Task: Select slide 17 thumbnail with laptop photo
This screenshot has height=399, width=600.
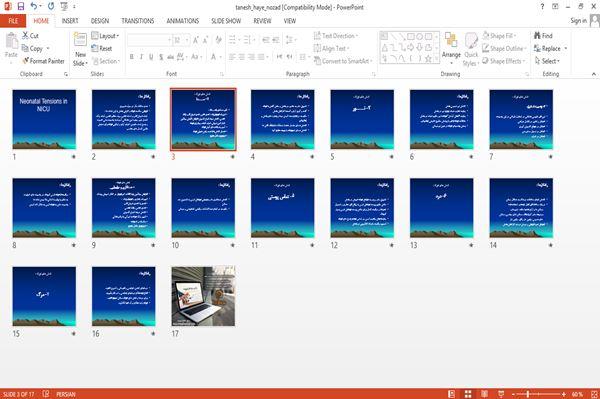Action: tap(203, 296)
